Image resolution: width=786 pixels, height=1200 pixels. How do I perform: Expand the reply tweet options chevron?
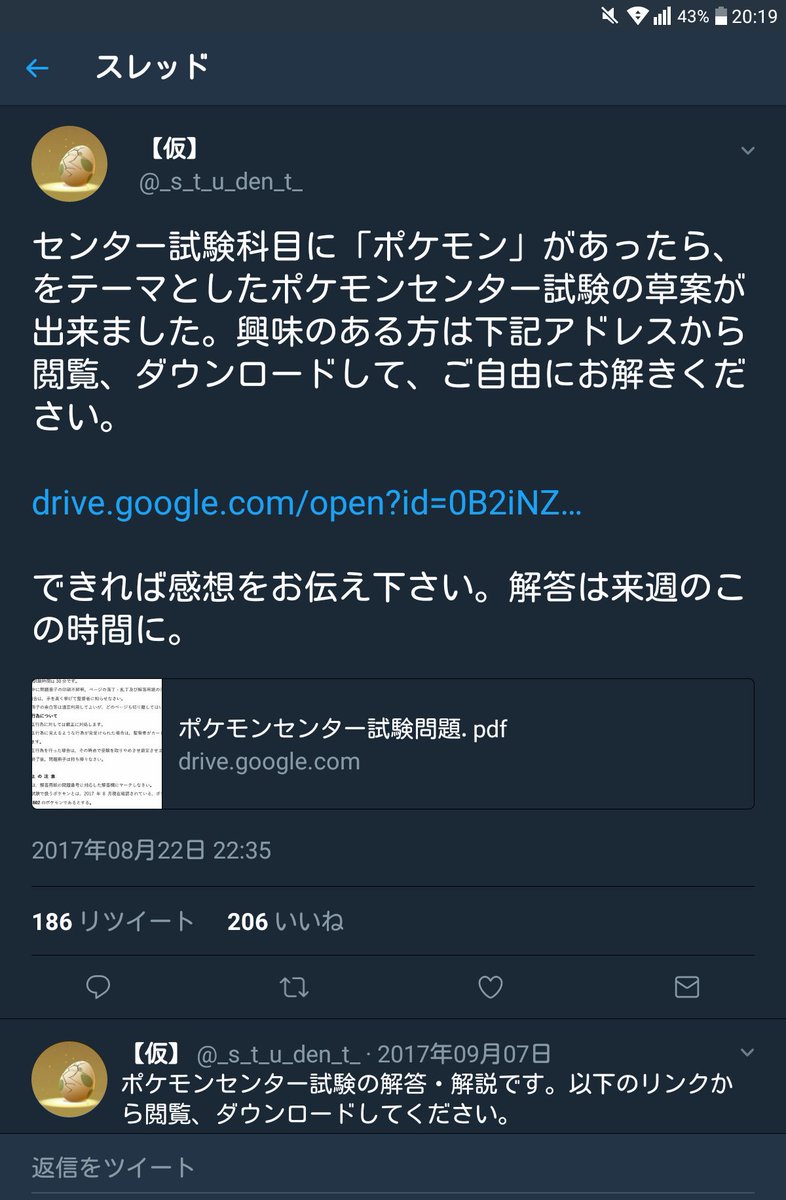click(x=747, y=1052)
